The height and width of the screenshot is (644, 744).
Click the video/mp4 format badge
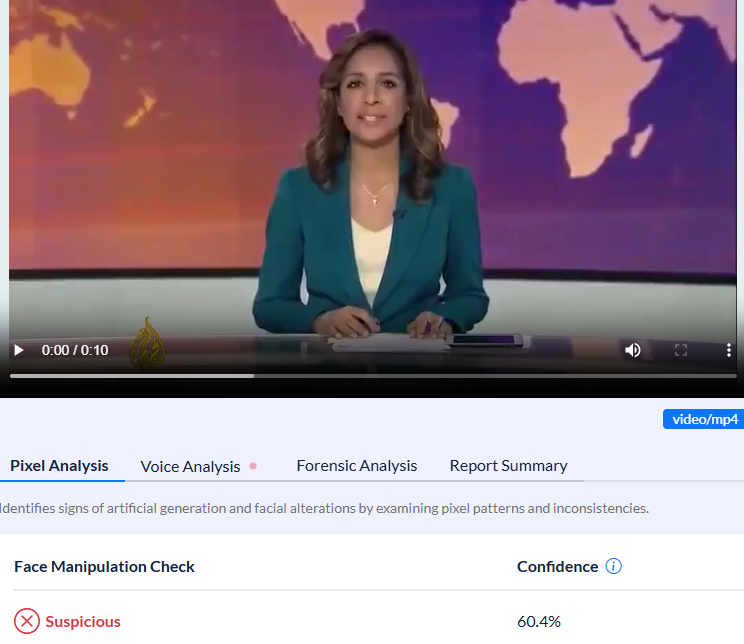tap(703, 419)
